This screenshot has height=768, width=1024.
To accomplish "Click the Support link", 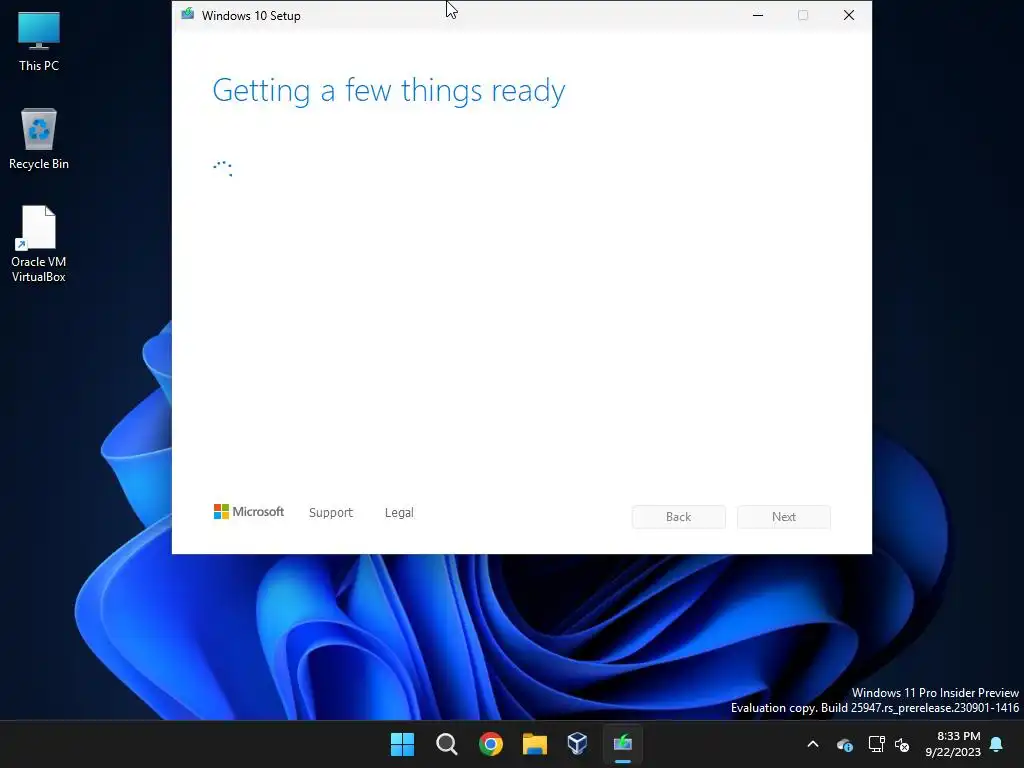I will click(x=330, y=513).
